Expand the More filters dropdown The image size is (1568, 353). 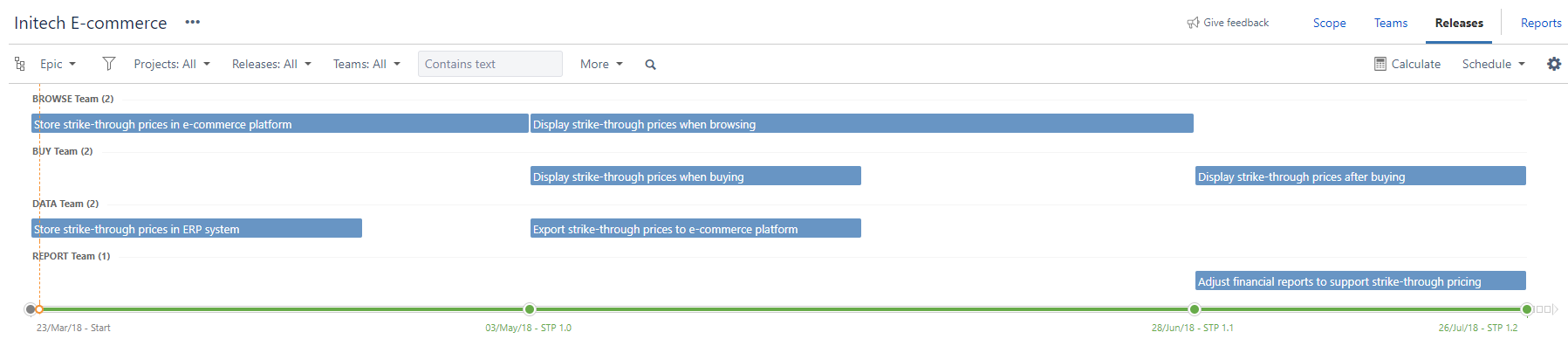point(601,64)
